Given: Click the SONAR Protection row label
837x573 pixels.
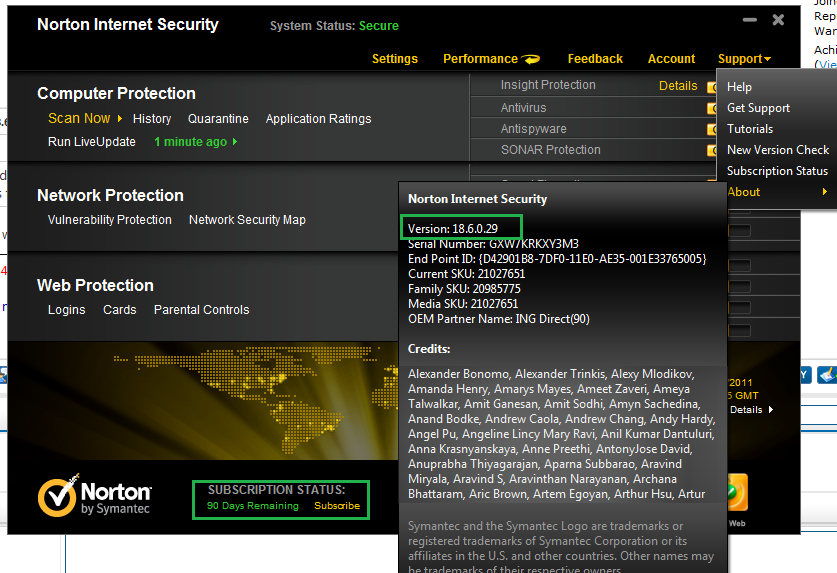Looking at the screenshot, I should tap(550, 150).
